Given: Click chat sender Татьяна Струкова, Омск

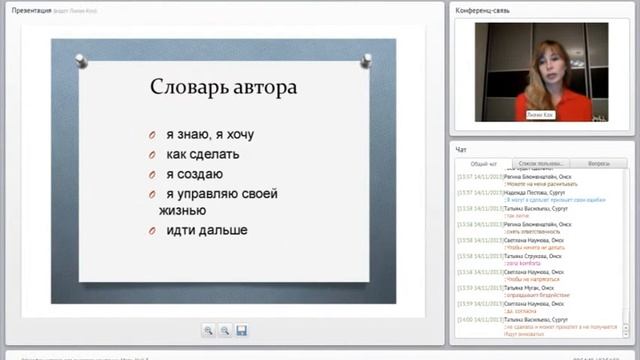Looking at the screenshot, I should tap(533, 256).
